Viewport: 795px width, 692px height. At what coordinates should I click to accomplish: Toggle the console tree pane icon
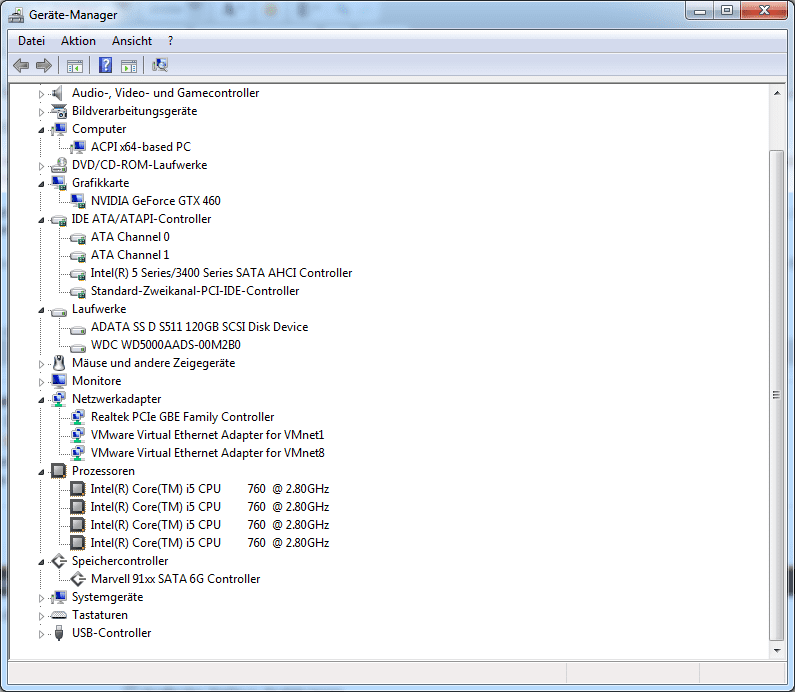pyautogui.click(x=75, y=66)
